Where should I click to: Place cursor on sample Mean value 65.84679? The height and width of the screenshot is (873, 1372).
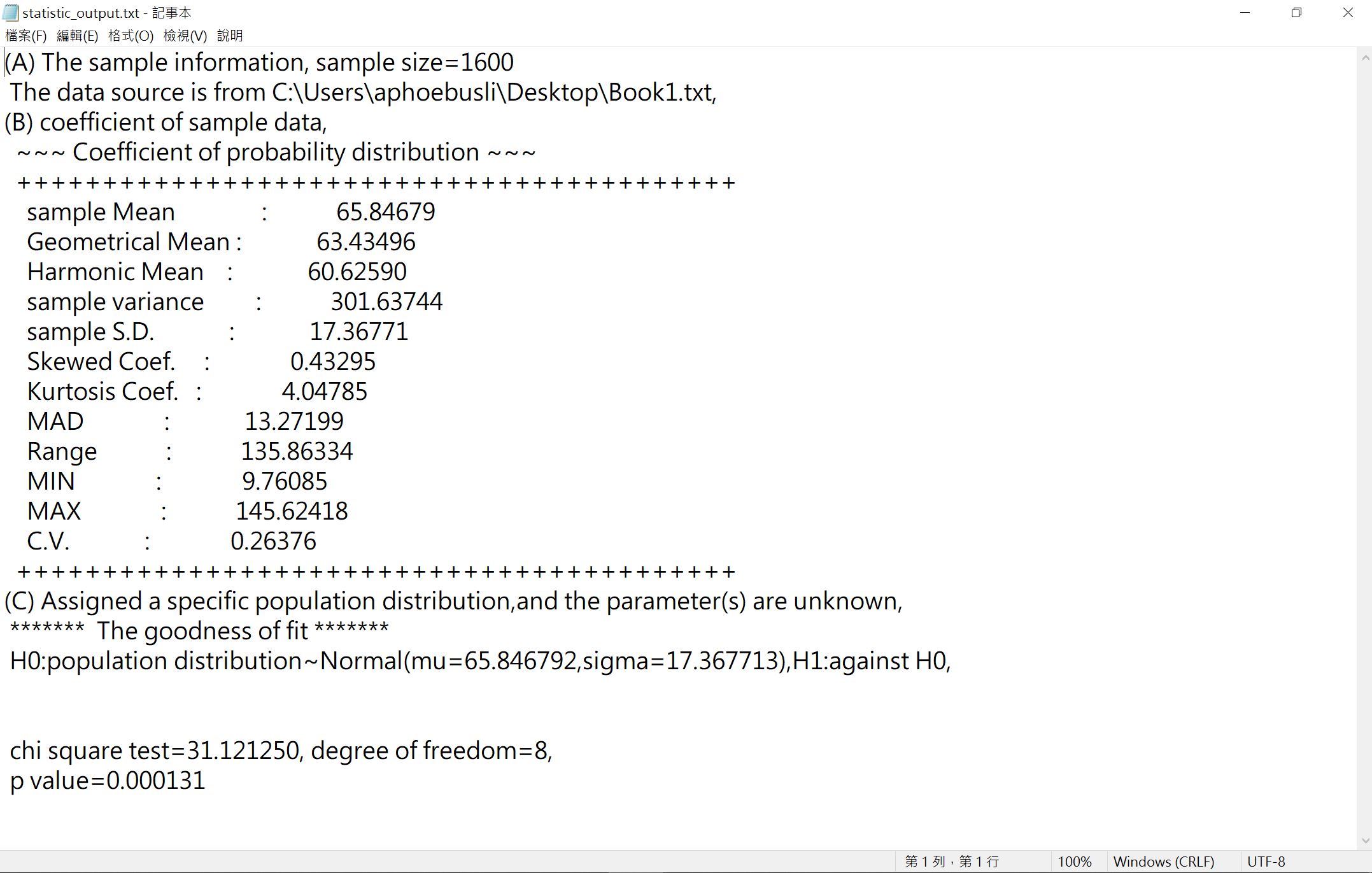(385, 212)
